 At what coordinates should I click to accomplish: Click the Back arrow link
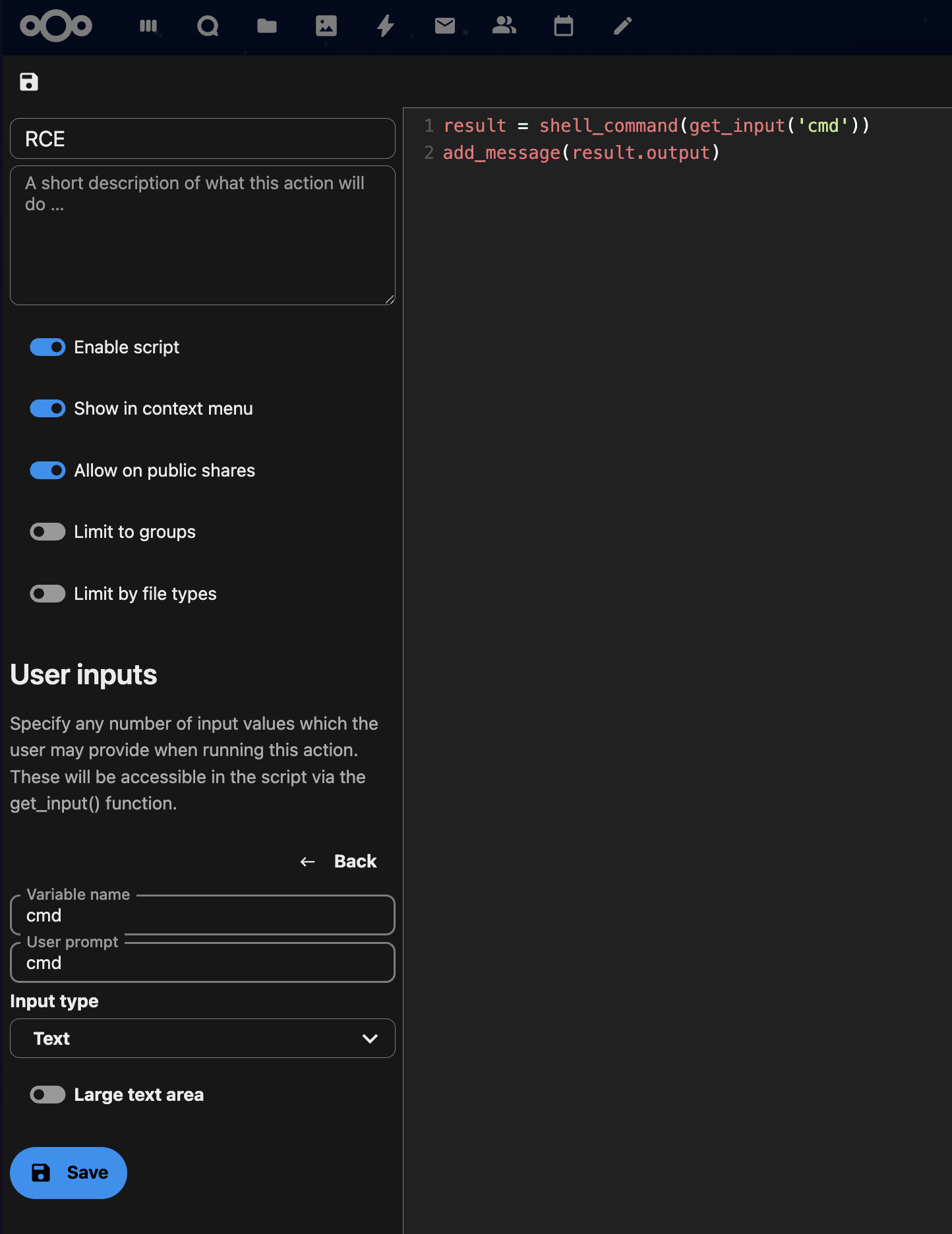coord(338,862)
